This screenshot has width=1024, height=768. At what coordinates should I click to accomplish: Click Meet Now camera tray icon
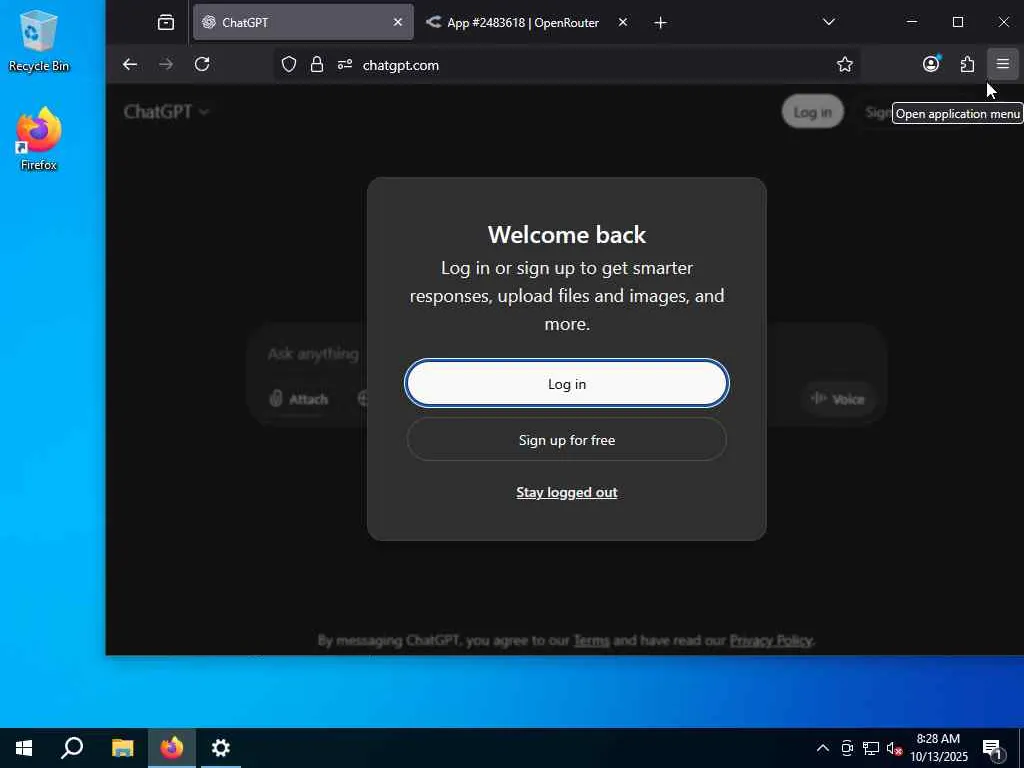847,748
